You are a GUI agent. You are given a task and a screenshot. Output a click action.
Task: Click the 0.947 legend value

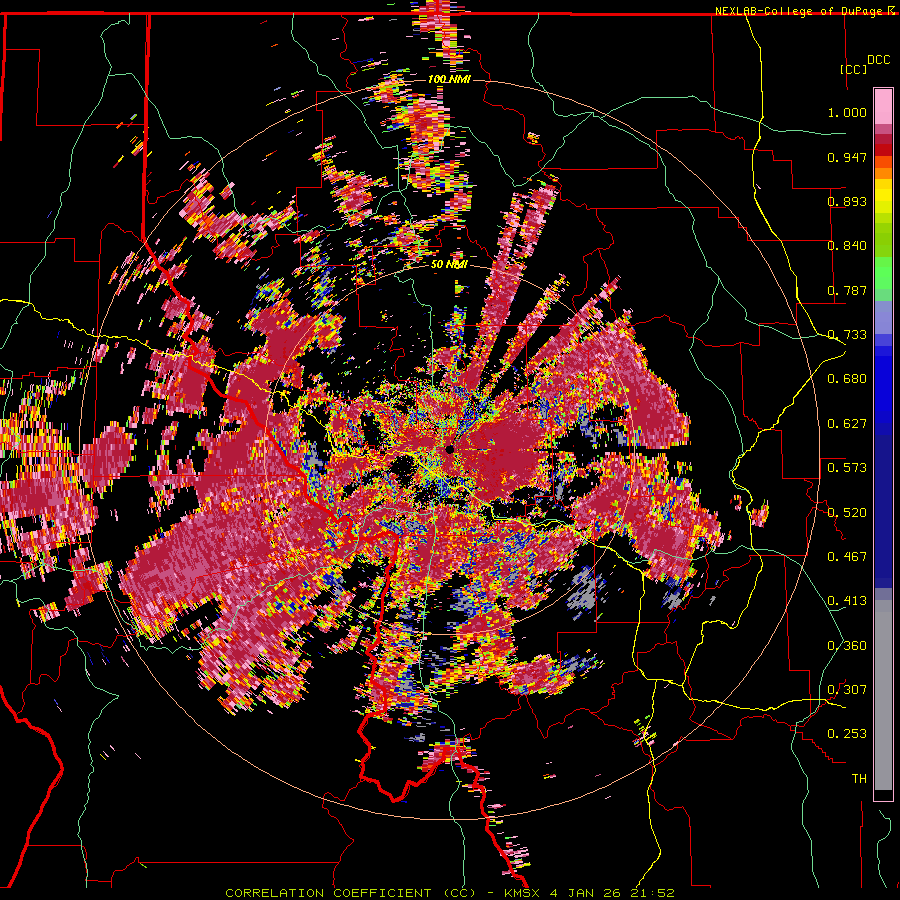[847, 157]
